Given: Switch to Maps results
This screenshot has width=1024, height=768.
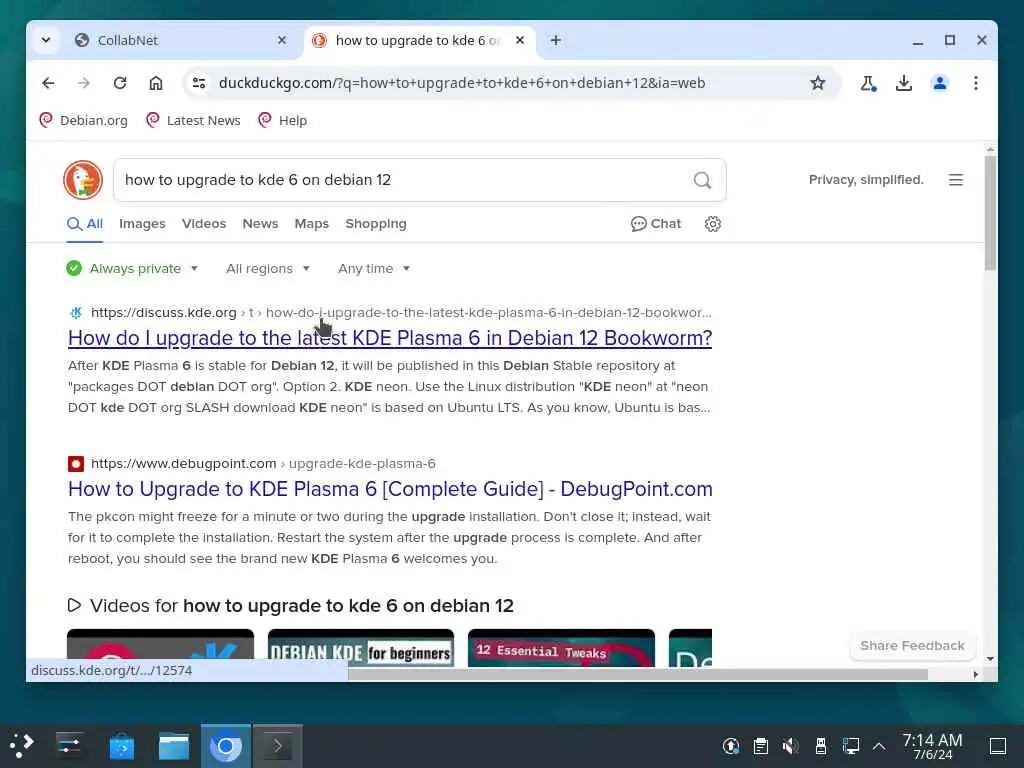Looking at the screenshot, I should click(312, 224).
